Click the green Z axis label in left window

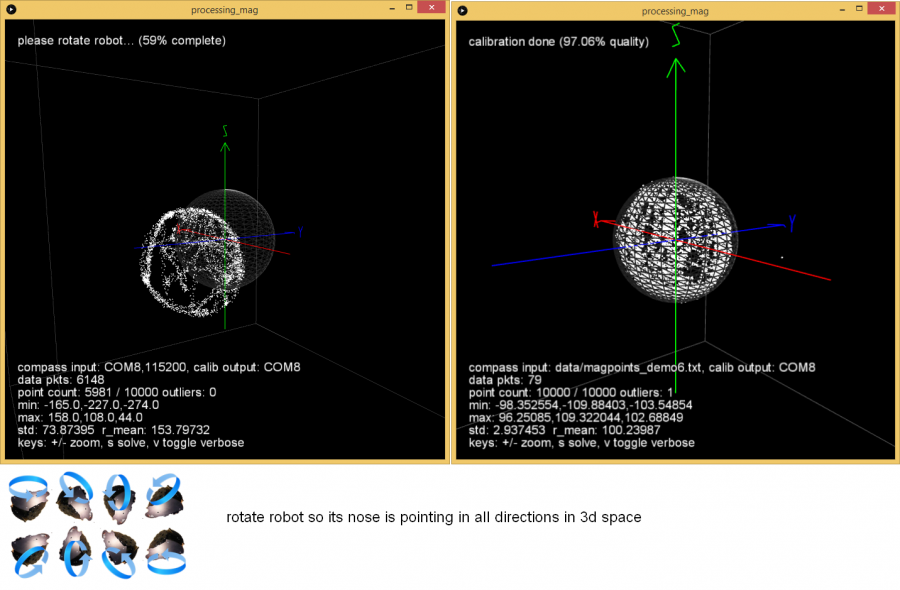pyautogui.click(x=225, y=131)
